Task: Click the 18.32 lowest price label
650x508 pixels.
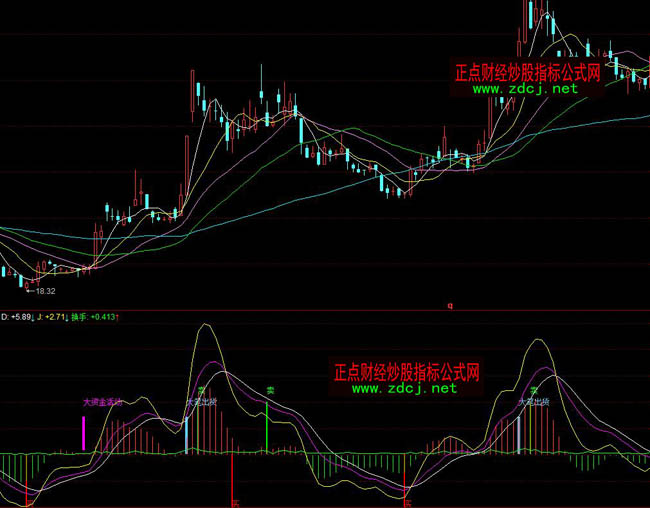Action: (x=42, y=291)
